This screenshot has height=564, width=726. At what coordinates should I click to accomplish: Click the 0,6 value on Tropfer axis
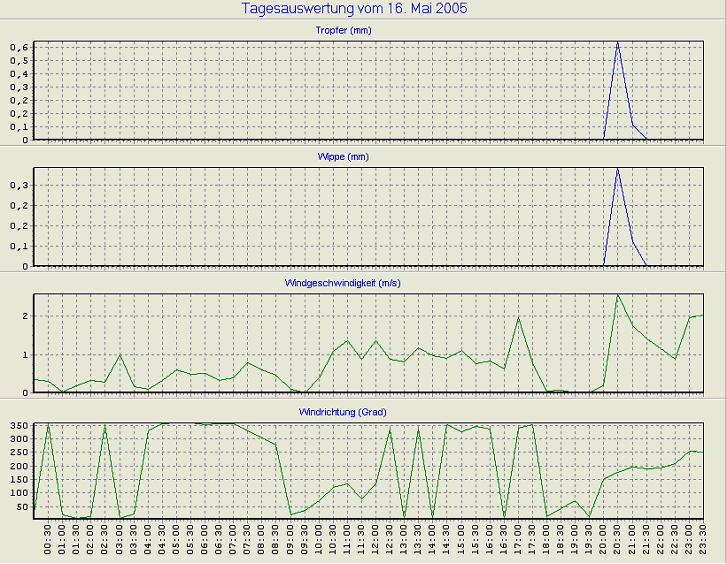19,47
